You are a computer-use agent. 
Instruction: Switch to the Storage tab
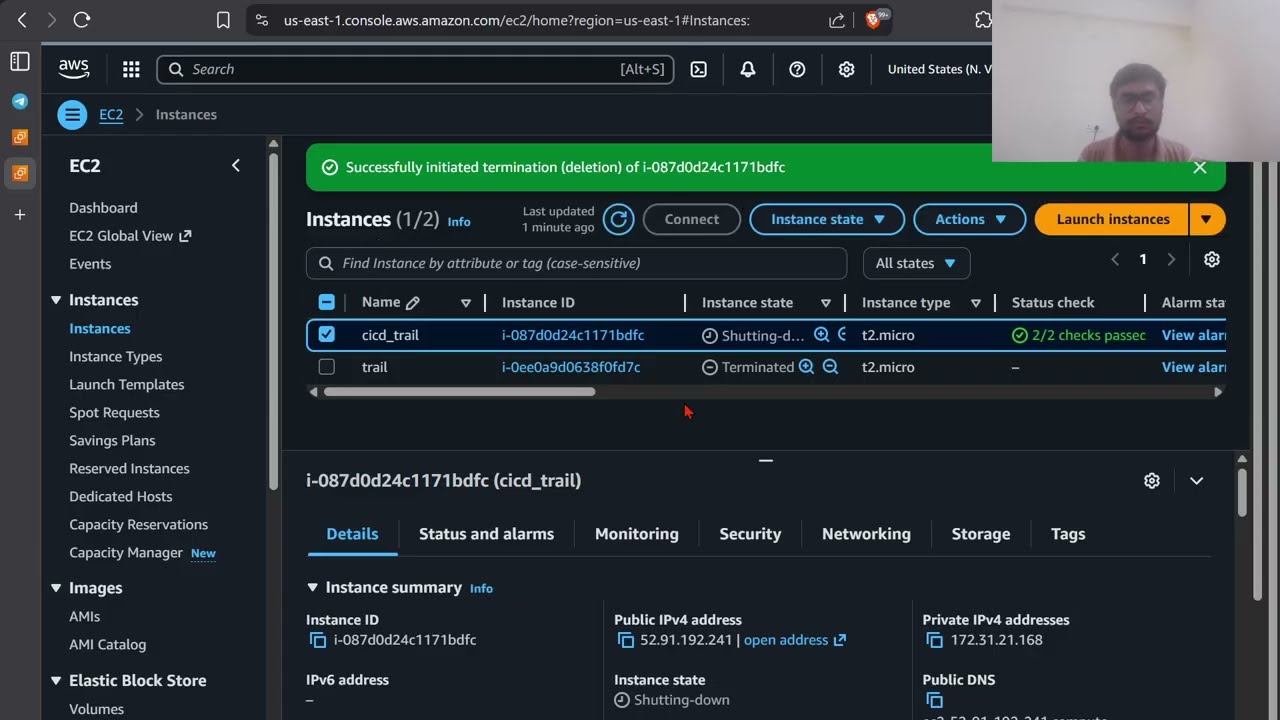[x=981, y=534]
